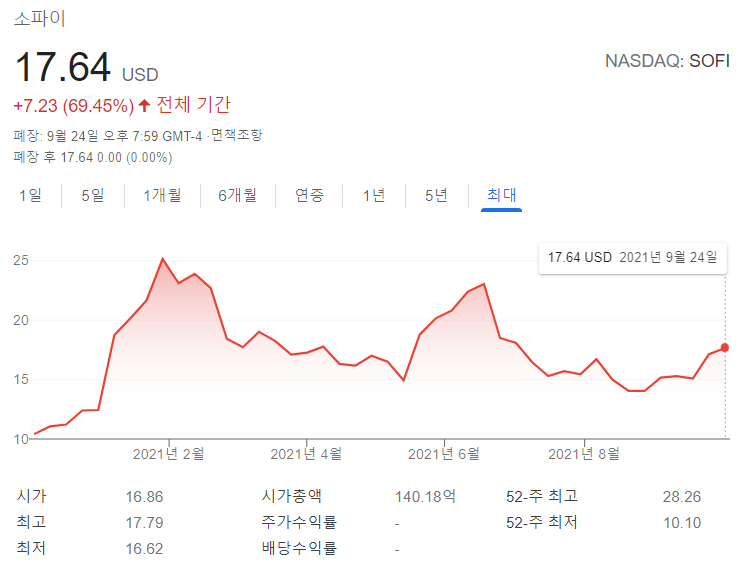
Task: Click the 폐장 후 17.64 after-hours text
Action: pos(93,157)
